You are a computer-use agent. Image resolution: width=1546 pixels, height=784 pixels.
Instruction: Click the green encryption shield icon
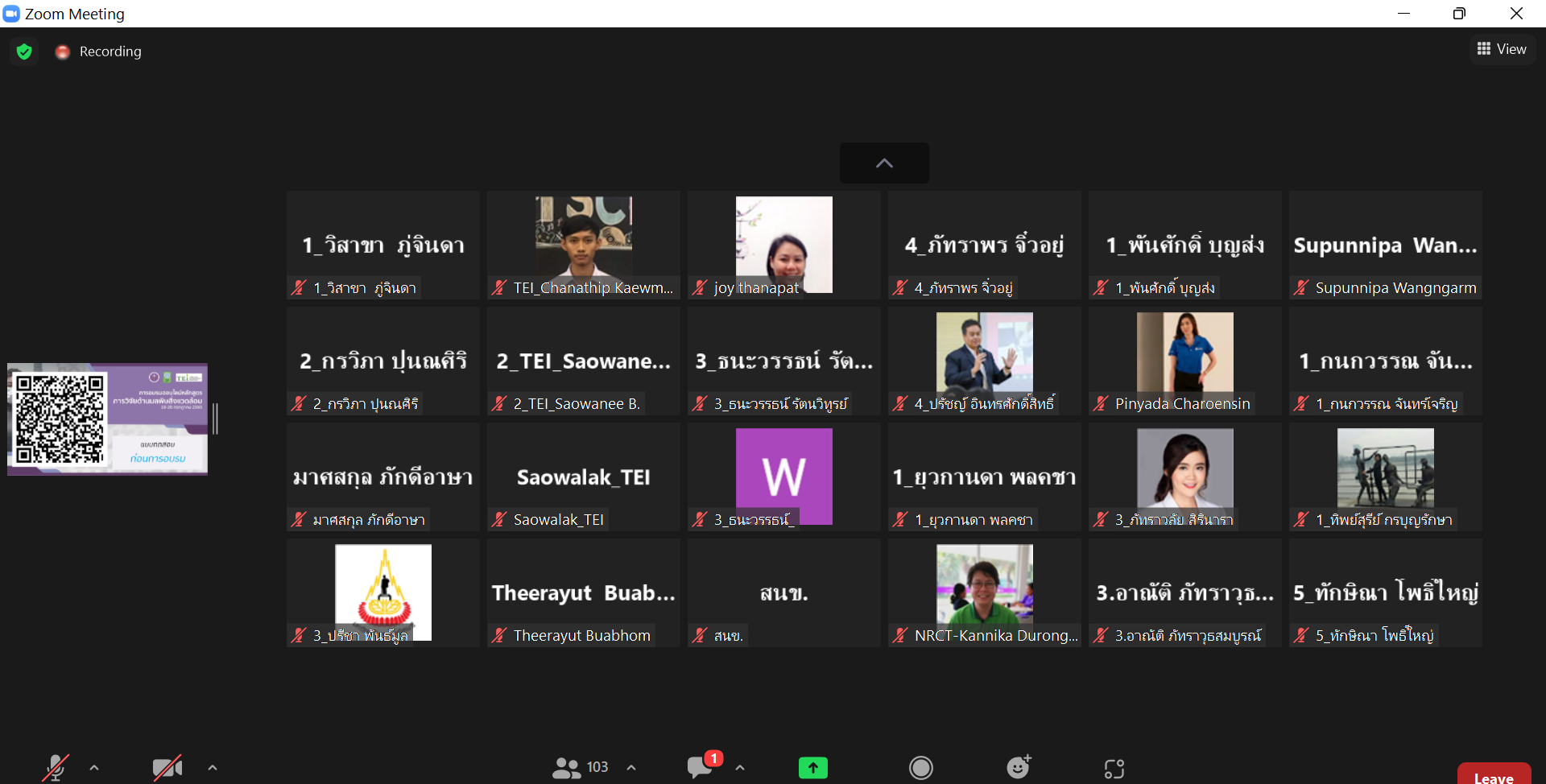(24, 52)
